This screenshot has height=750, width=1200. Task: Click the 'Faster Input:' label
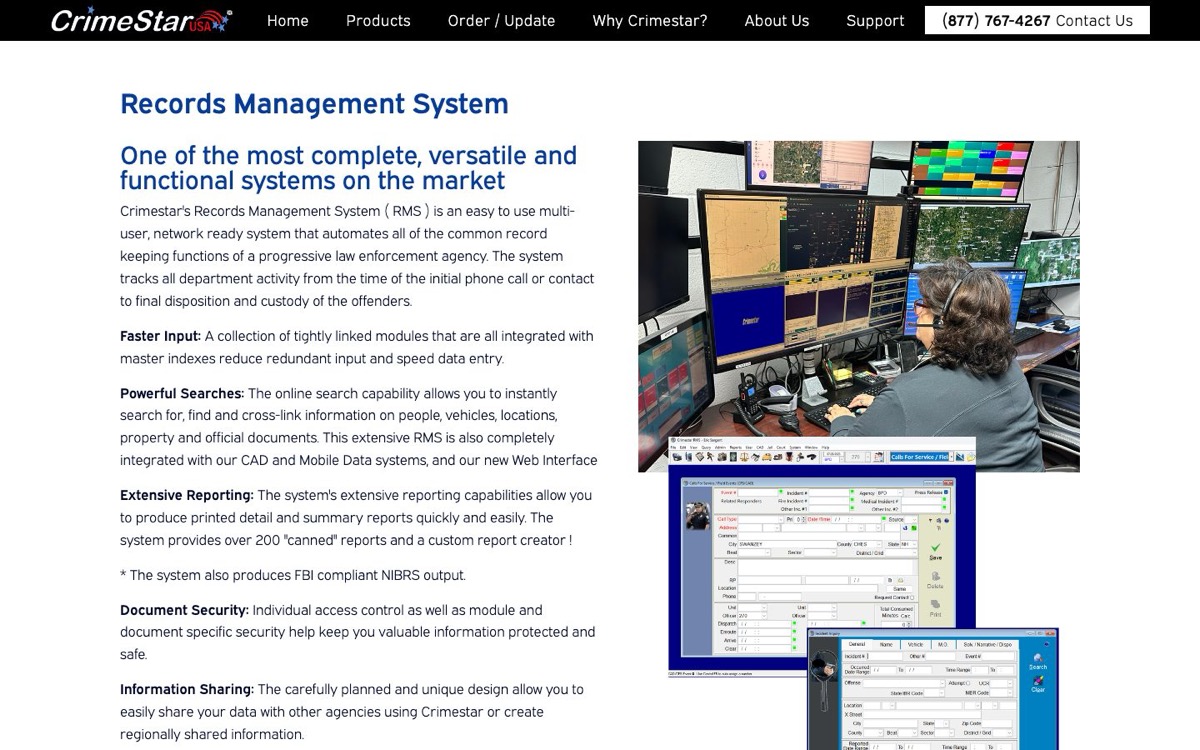(160, 336)
